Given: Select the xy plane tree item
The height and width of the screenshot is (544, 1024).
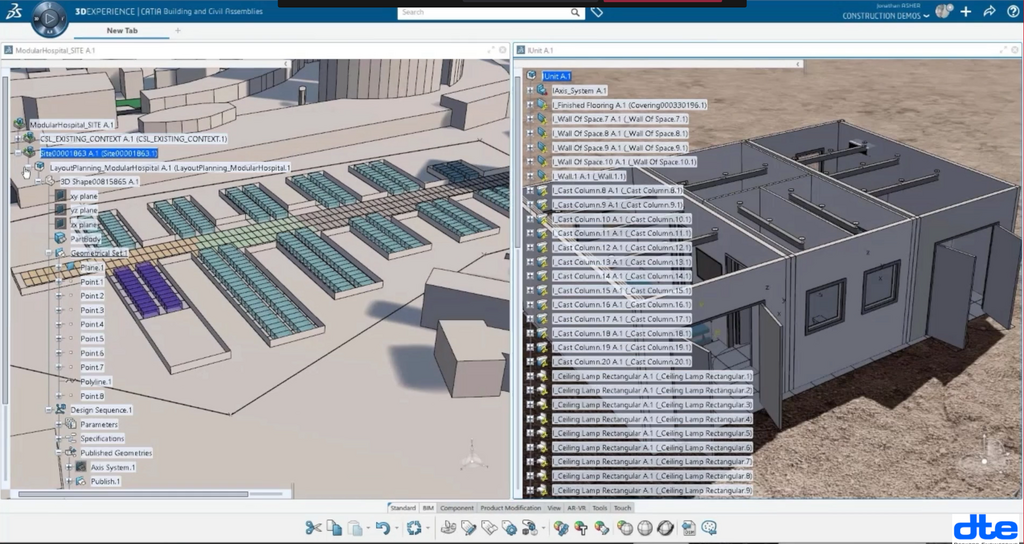Looking at the screenshot, I should [x=84, y=196].
